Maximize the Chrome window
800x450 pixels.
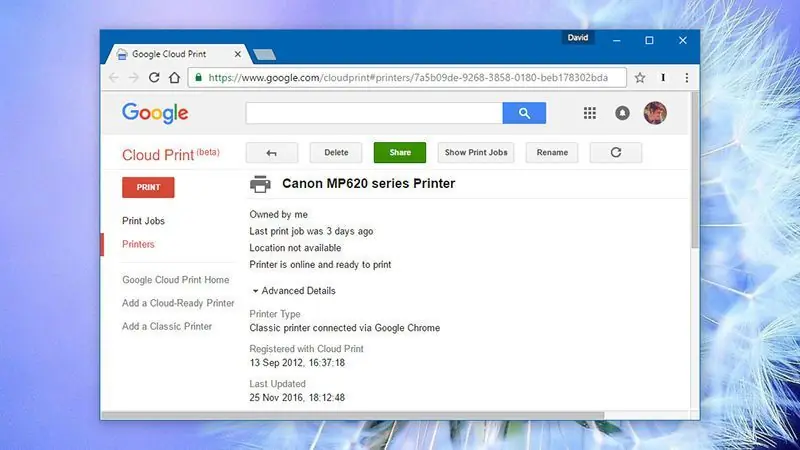coord(649,40)
